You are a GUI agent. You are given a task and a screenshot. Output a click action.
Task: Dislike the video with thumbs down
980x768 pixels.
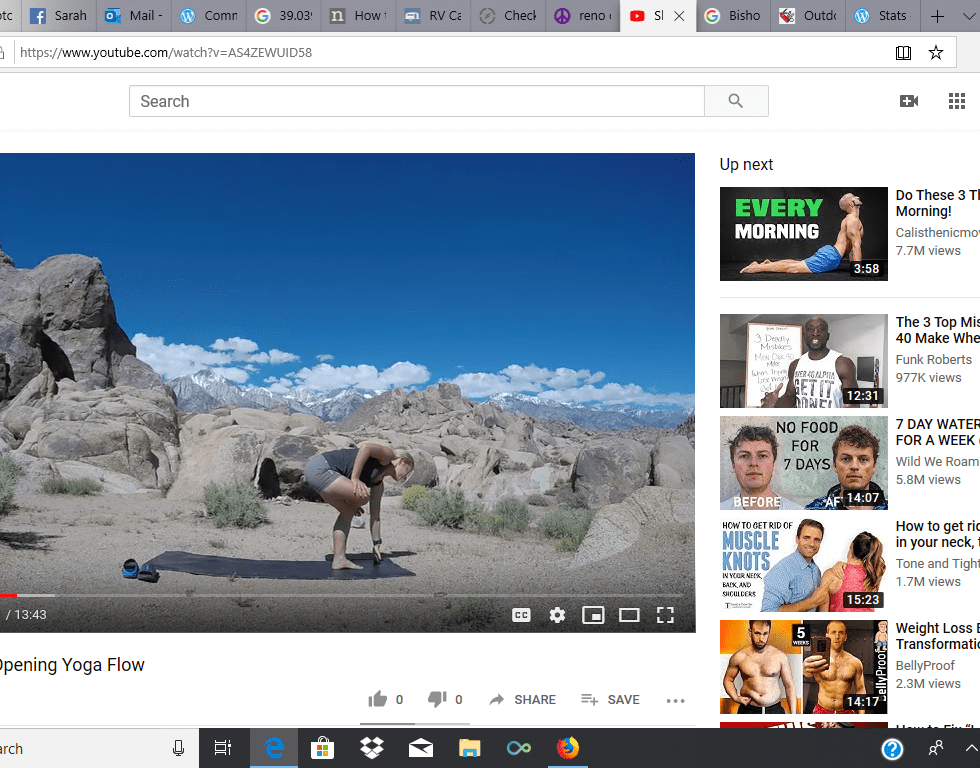437,700
